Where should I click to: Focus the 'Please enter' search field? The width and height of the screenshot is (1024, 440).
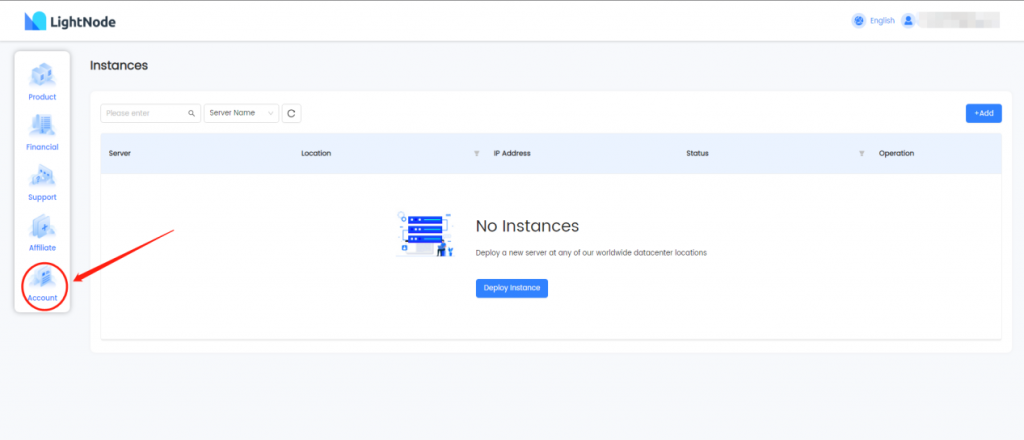(144, 114)
